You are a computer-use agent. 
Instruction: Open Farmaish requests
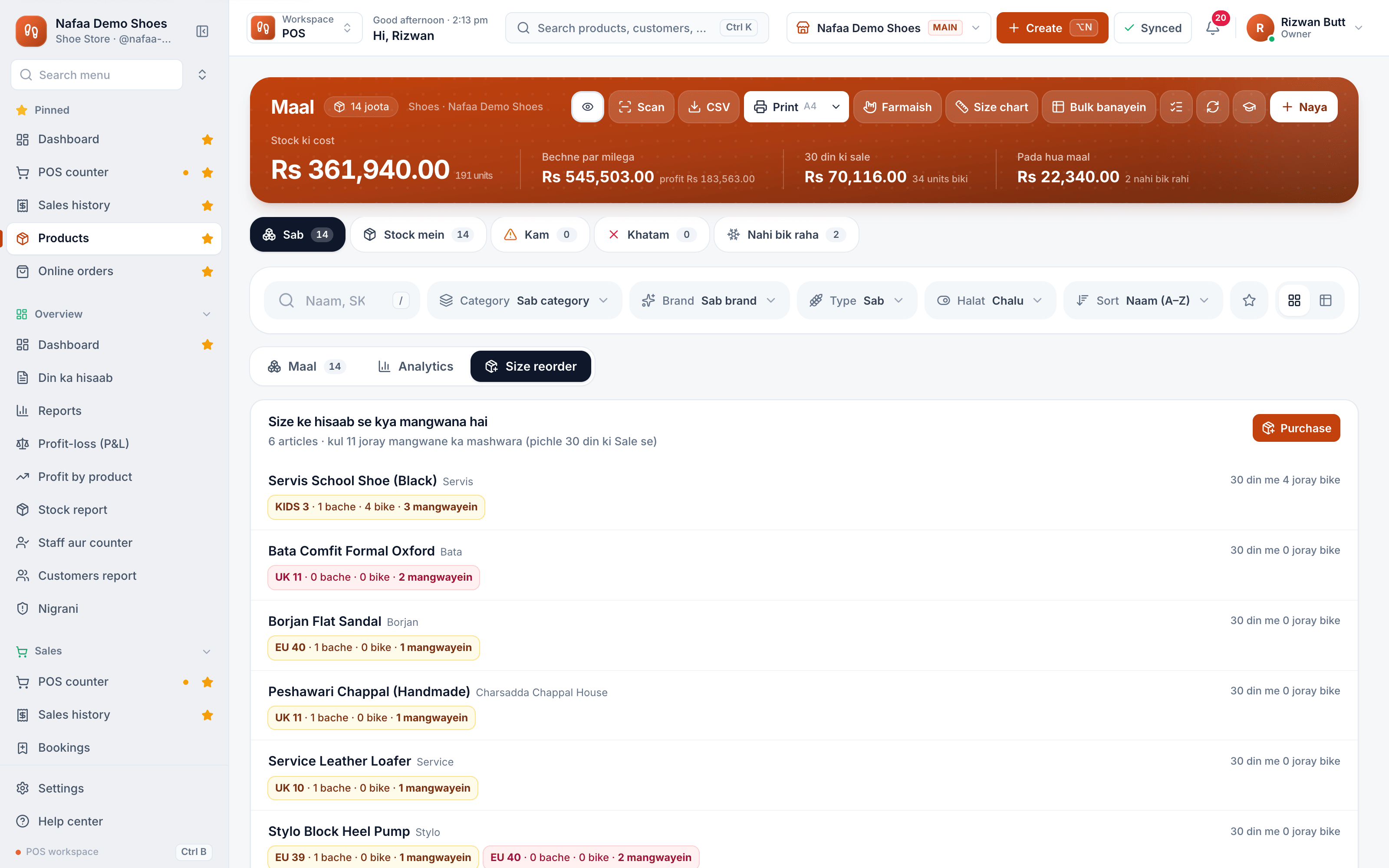click(897, 107)
